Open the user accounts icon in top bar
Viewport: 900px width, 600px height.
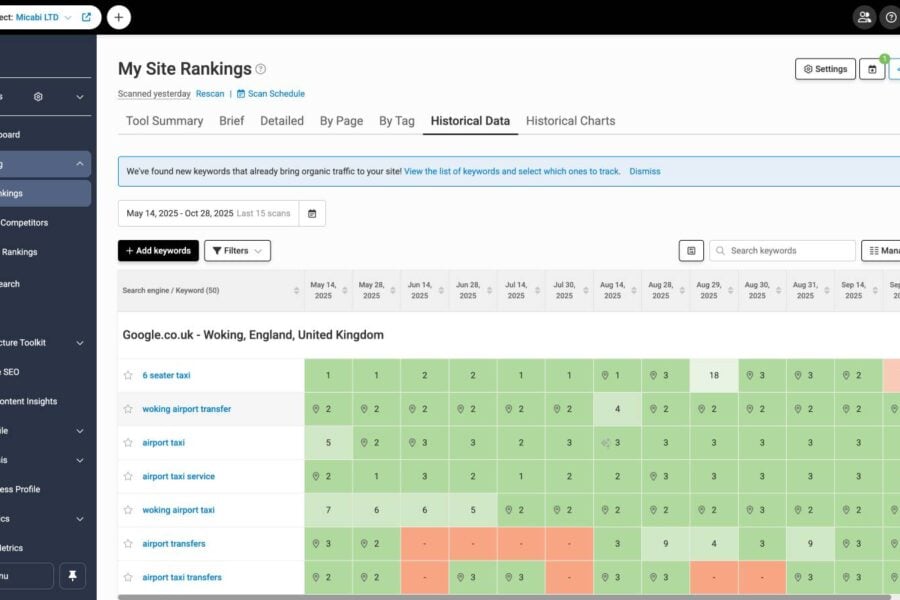point(864,17)
